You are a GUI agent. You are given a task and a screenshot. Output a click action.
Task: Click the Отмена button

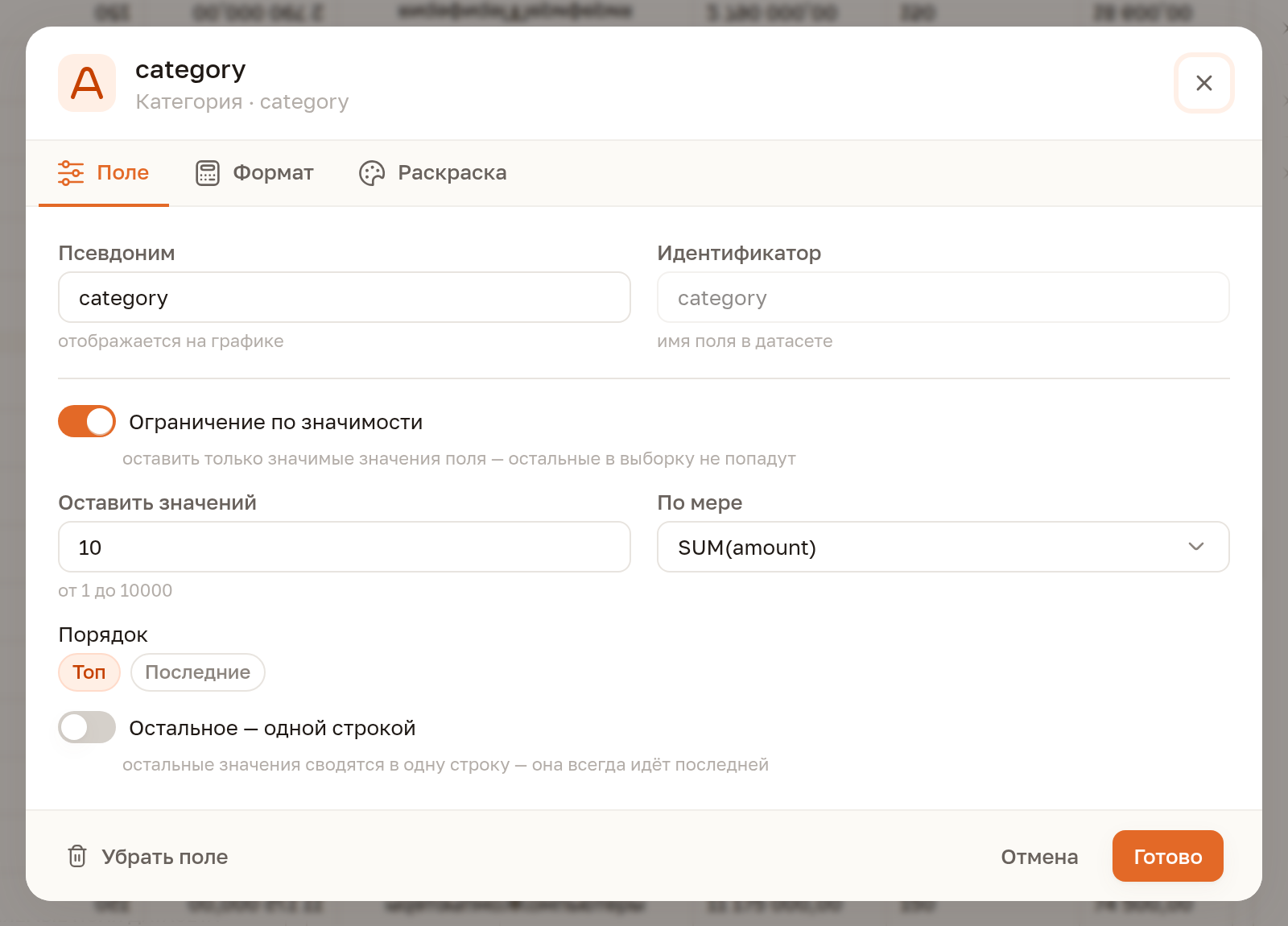tap(1039, 857)
